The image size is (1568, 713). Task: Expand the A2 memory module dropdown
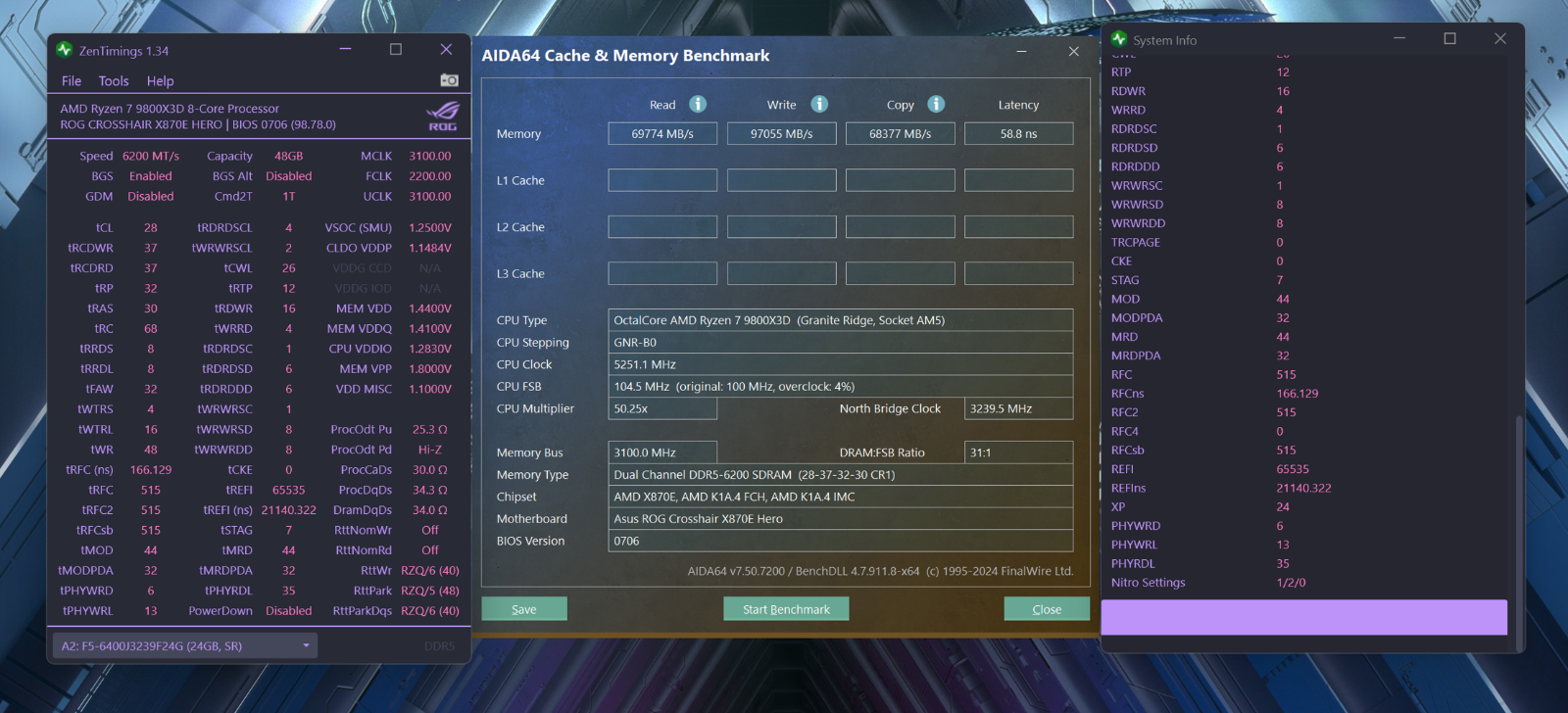coord(184,645)
